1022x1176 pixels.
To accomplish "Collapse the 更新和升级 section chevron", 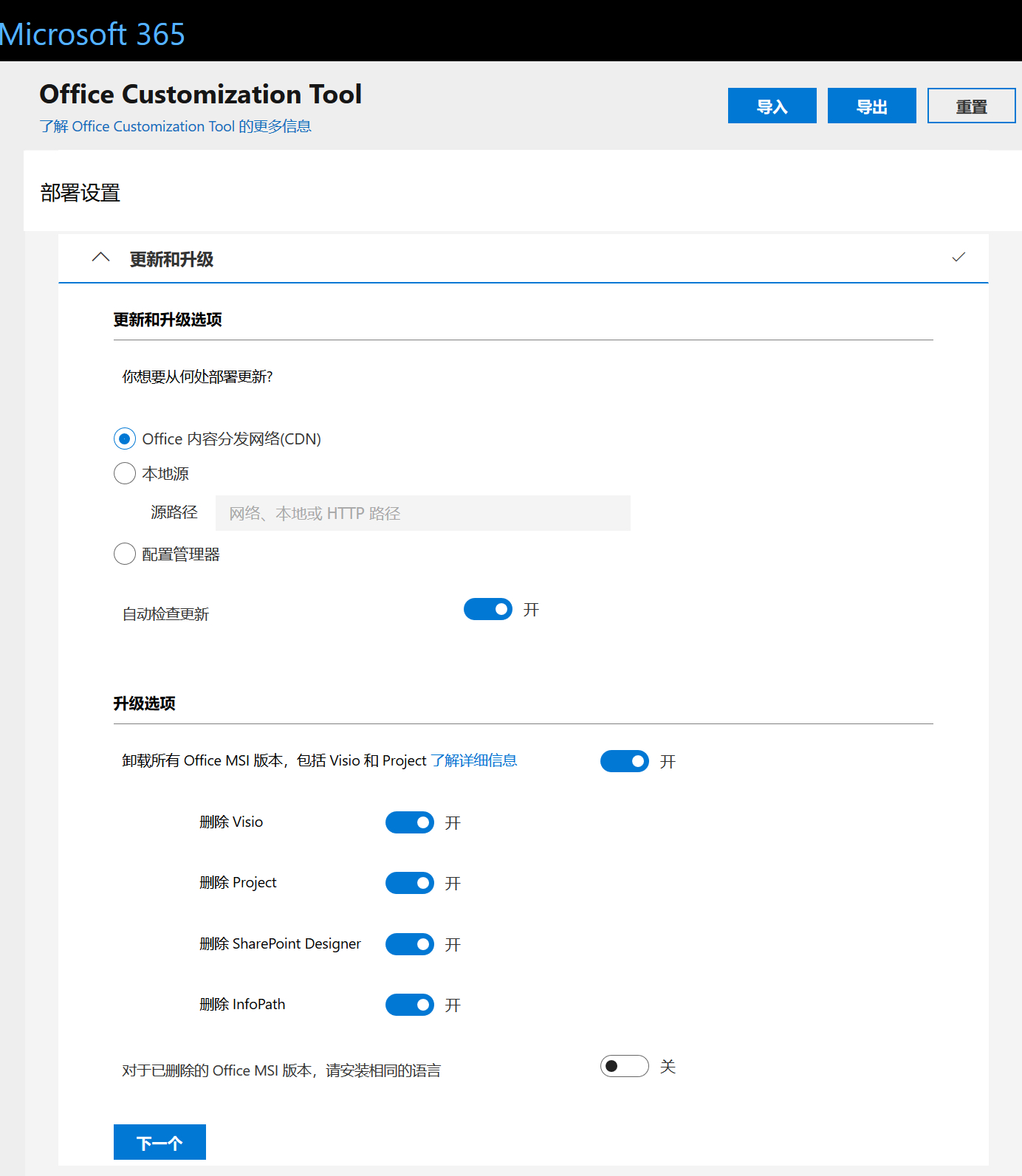I will (100, 258).
